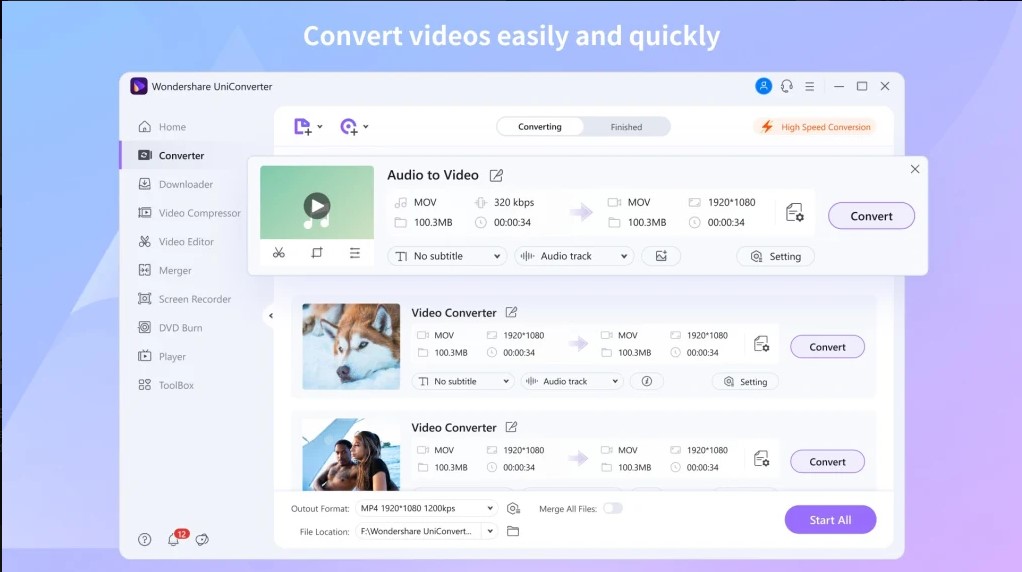Expand the load disc dropdown arrow
Viewport: 1022px width, 572px height.
(366, 126)
